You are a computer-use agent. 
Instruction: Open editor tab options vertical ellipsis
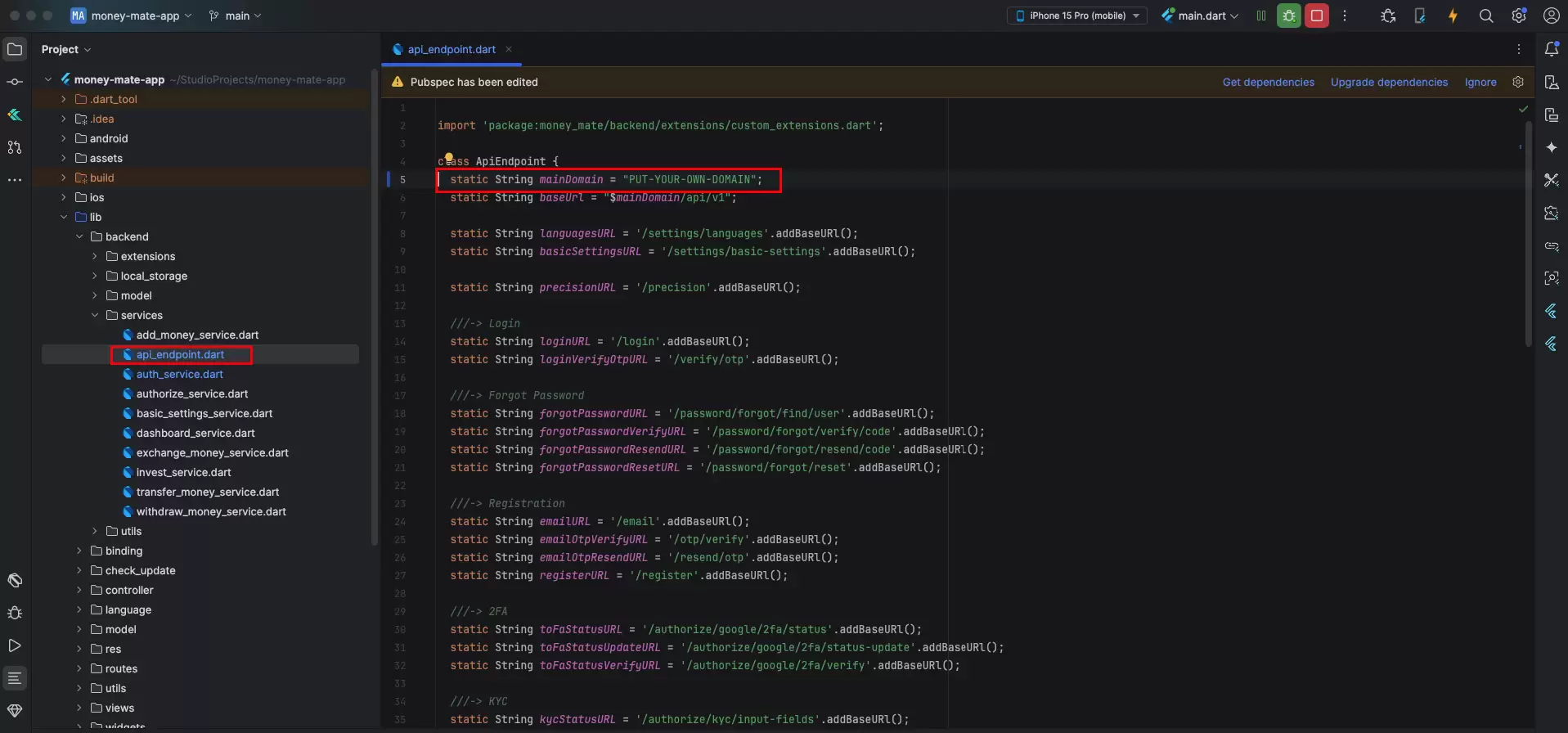pos(1519,49)
